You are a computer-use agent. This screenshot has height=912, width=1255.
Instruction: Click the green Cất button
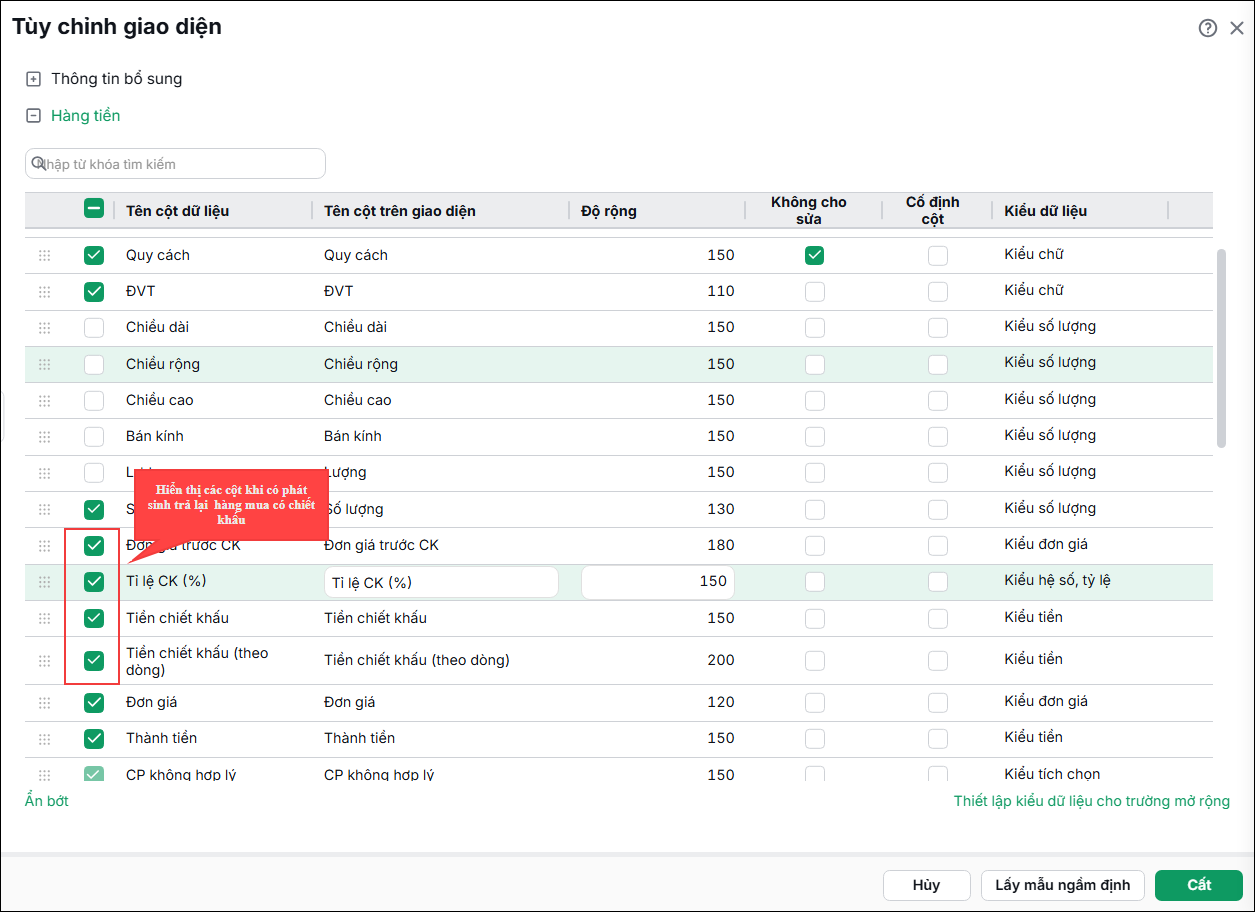(x=1199, y=885)
